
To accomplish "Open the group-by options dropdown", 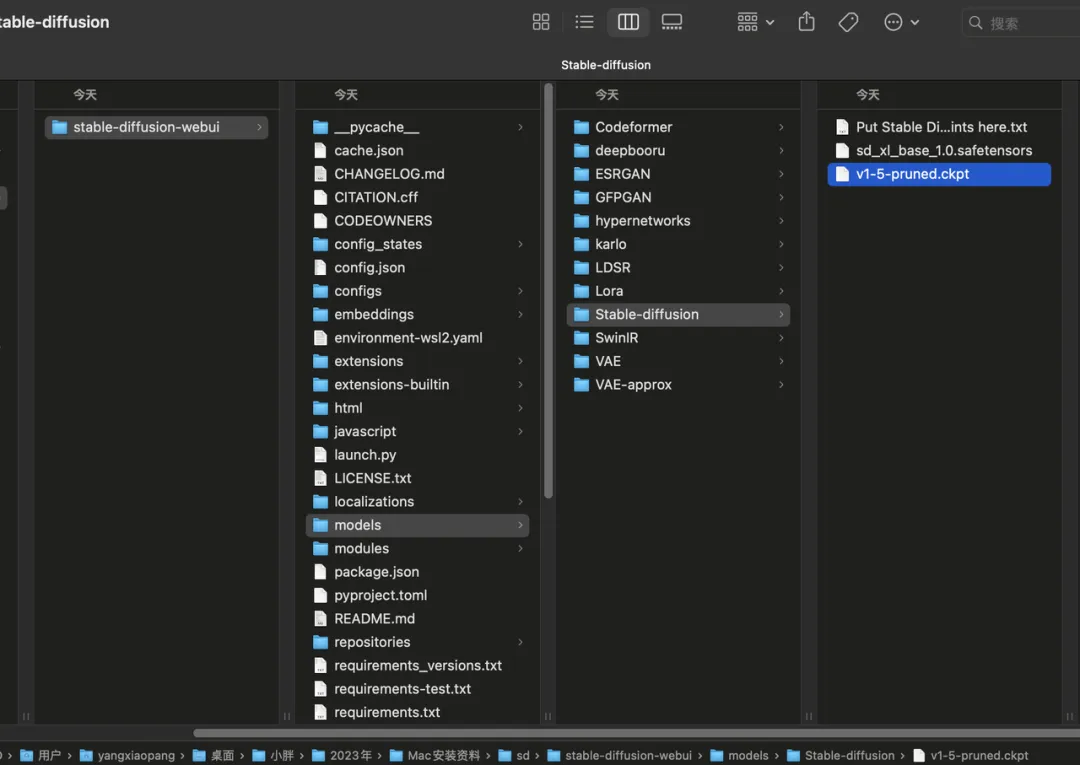I will pyautogui.click(x=756, y=22).
